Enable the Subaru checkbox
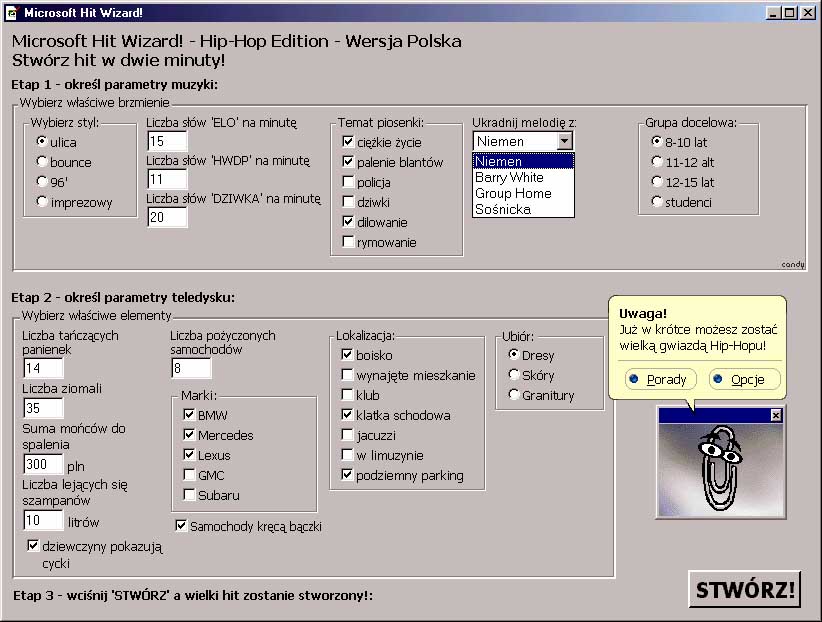The image size is (822, 622). click(189, 495)
